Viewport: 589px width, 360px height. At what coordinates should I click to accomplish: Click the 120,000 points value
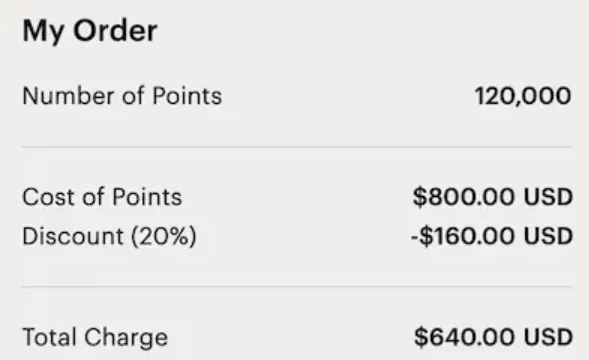523,96
